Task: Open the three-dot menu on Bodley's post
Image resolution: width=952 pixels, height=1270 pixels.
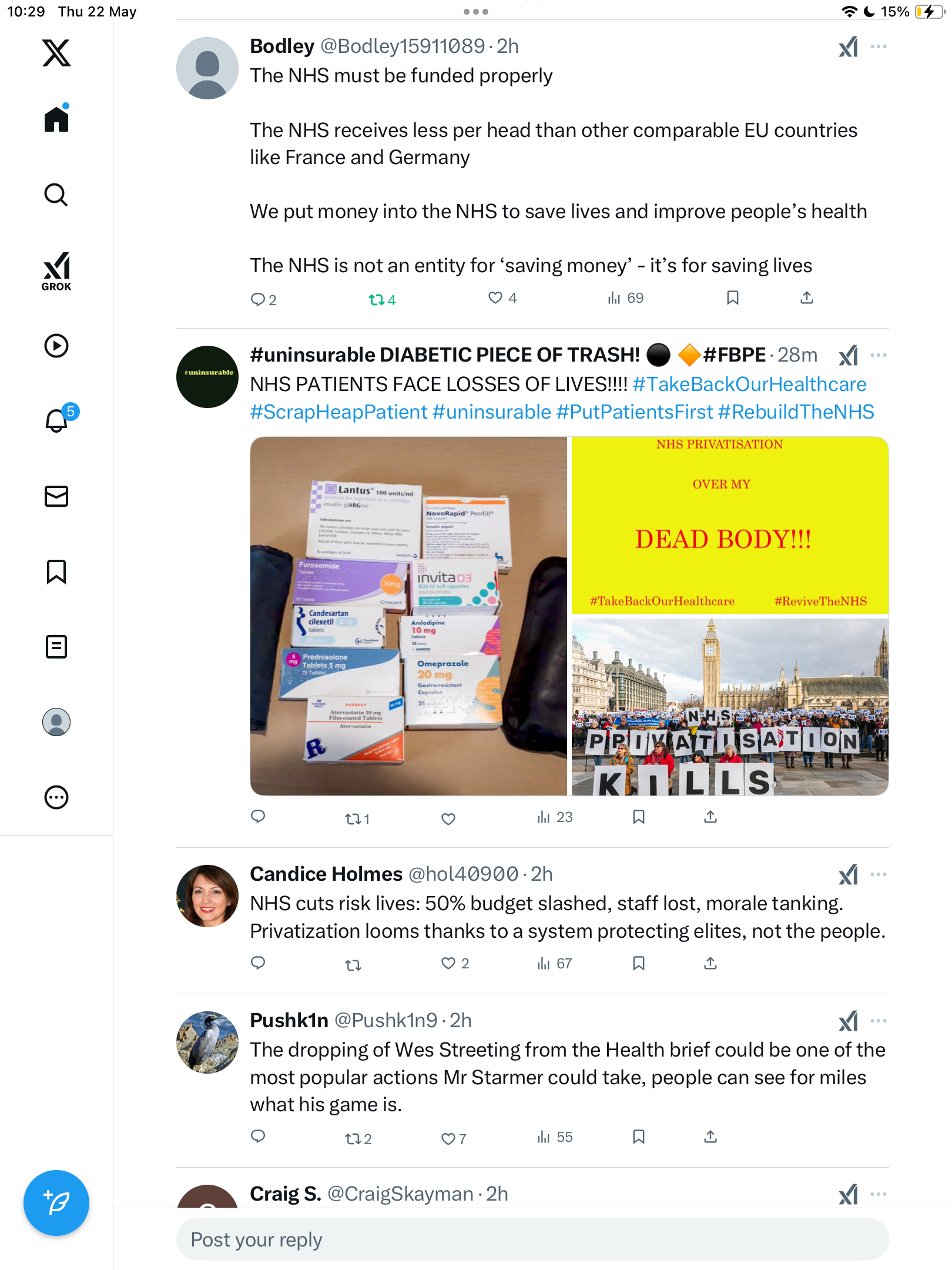Action: (x=879, y=46)
